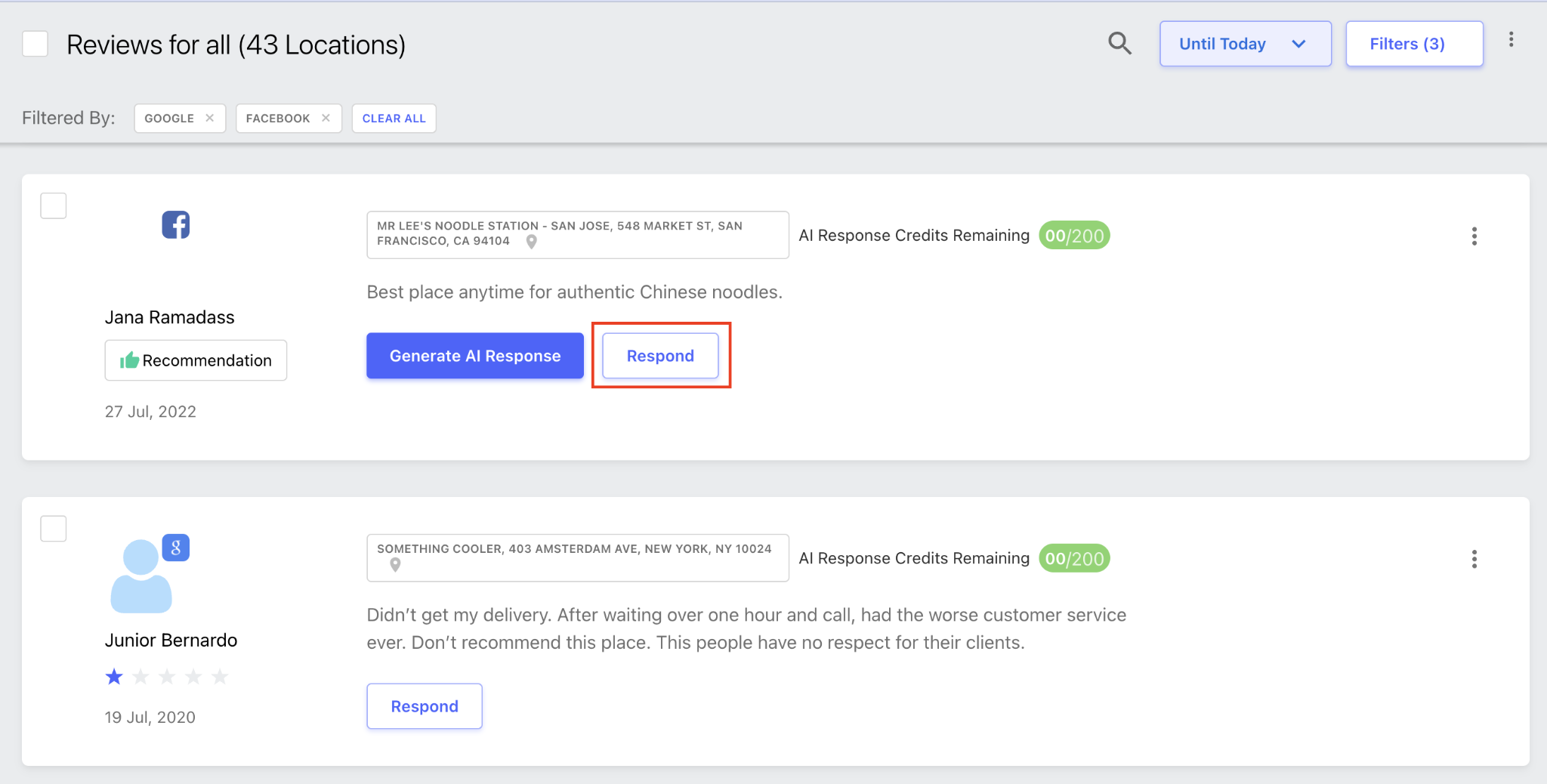Click the 'Filtered By:' label
Screen dimensions: 1547x784
(x=69, y=118)
